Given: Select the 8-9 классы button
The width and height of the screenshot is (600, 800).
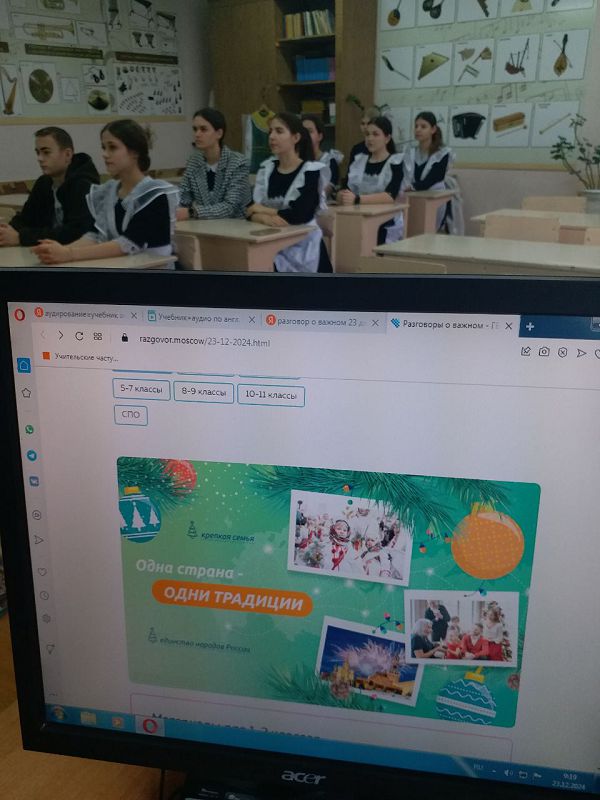Looking at the screenshot, I should [x=204, y=392].
